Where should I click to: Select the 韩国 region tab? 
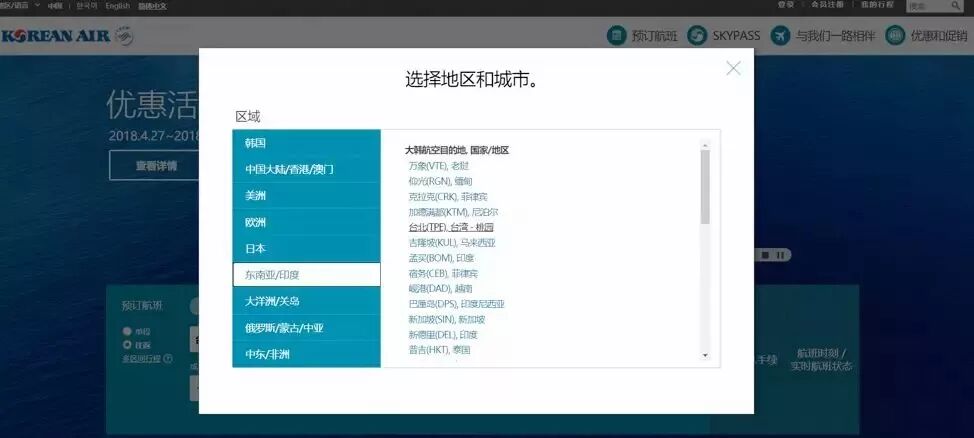pos(306,143)
